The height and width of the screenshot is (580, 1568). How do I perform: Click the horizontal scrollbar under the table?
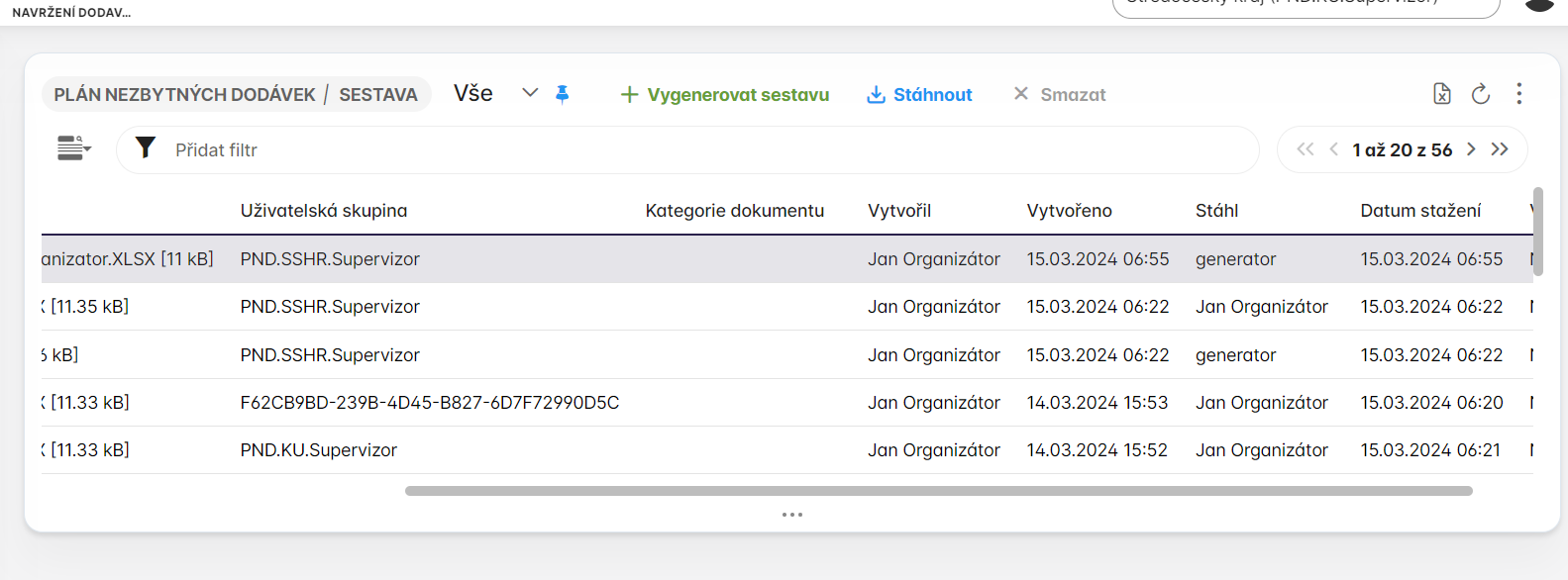click(x=938, y=491)
